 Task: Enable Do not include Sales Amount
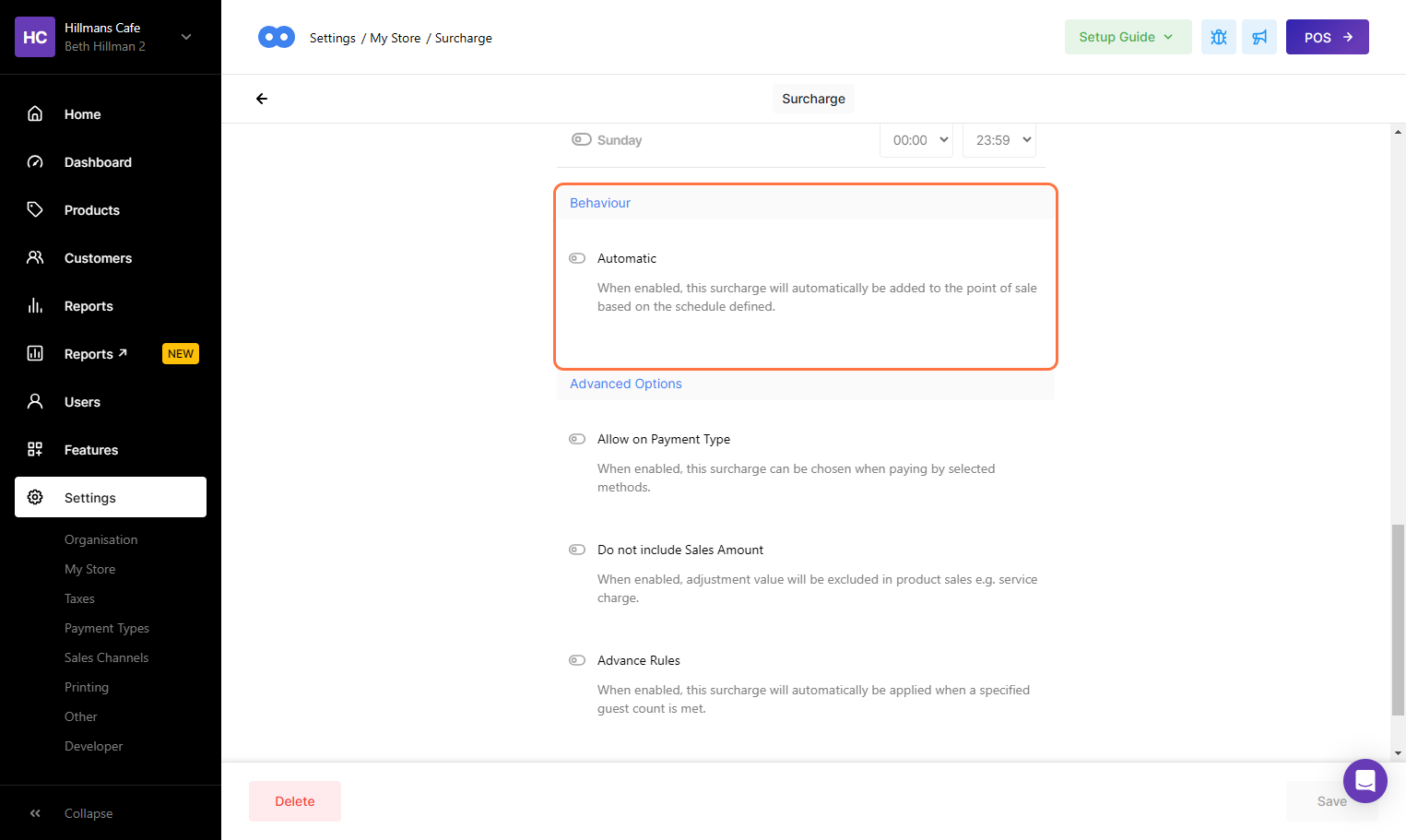coord(577,550)
